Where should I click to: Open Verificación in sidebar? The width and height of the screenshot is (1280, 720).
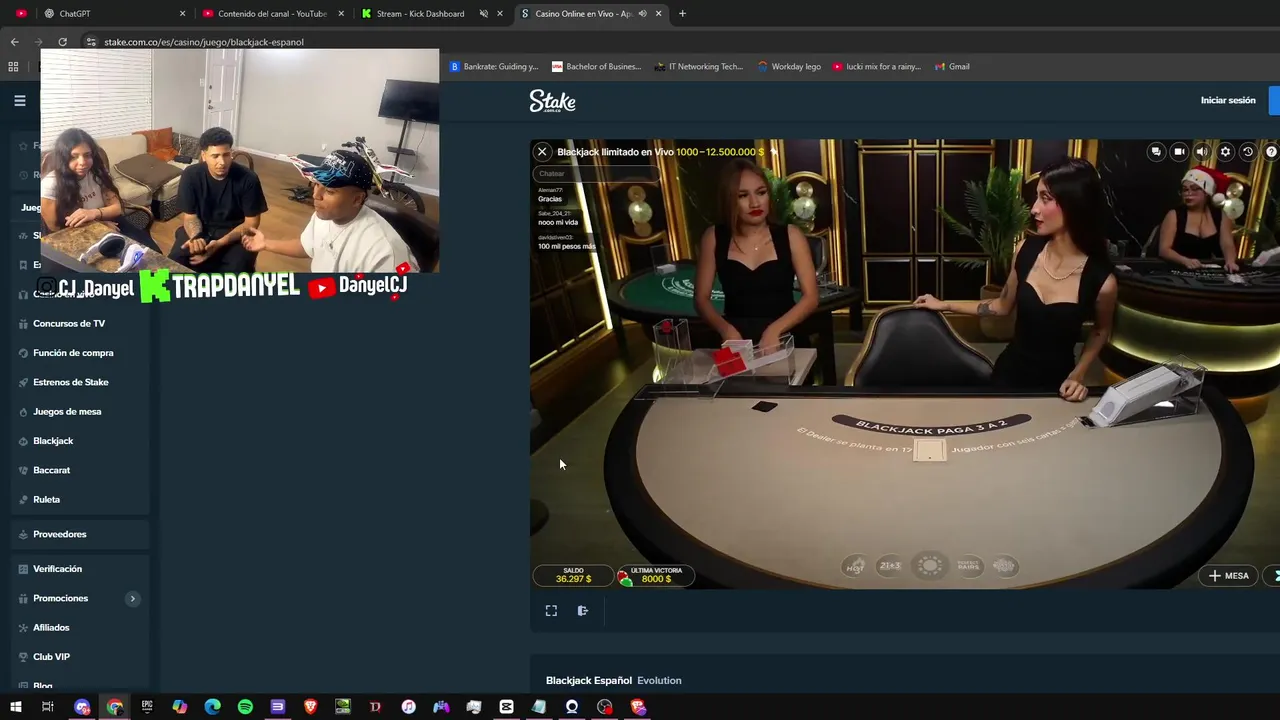tap(57, 569)
